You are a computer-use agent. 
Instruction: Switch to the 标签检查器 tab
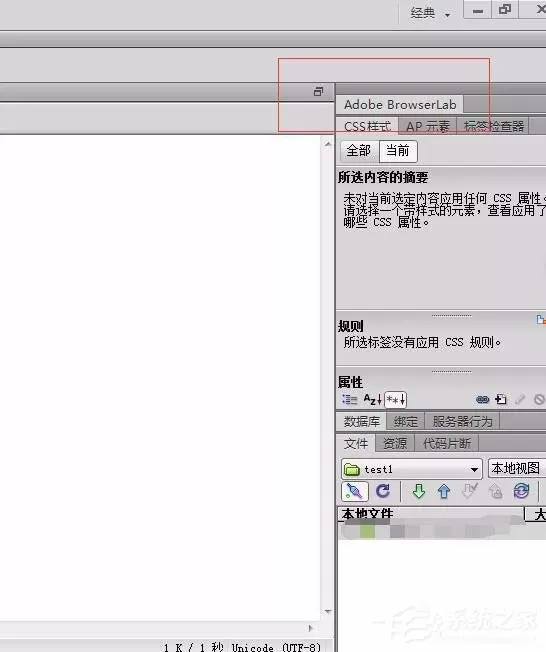pos(493,126)
